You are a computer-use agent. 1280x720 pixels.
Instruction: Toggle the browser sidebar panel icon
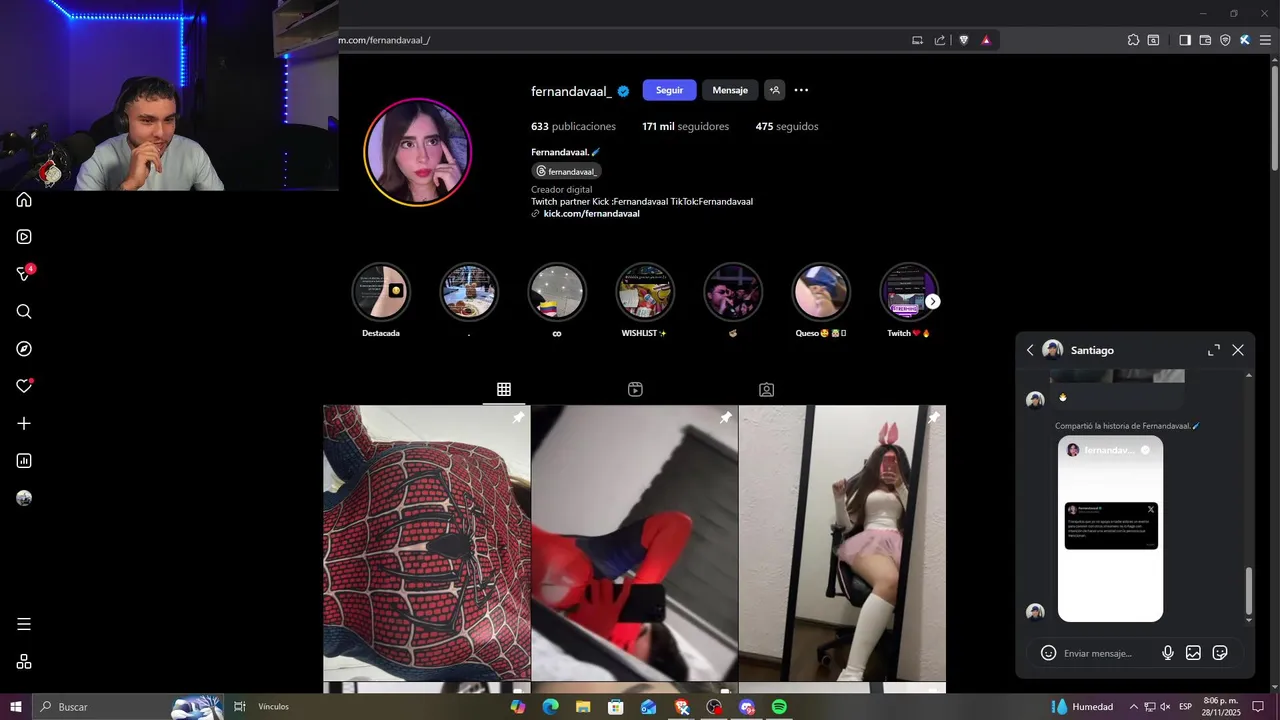coord(1184,40)
